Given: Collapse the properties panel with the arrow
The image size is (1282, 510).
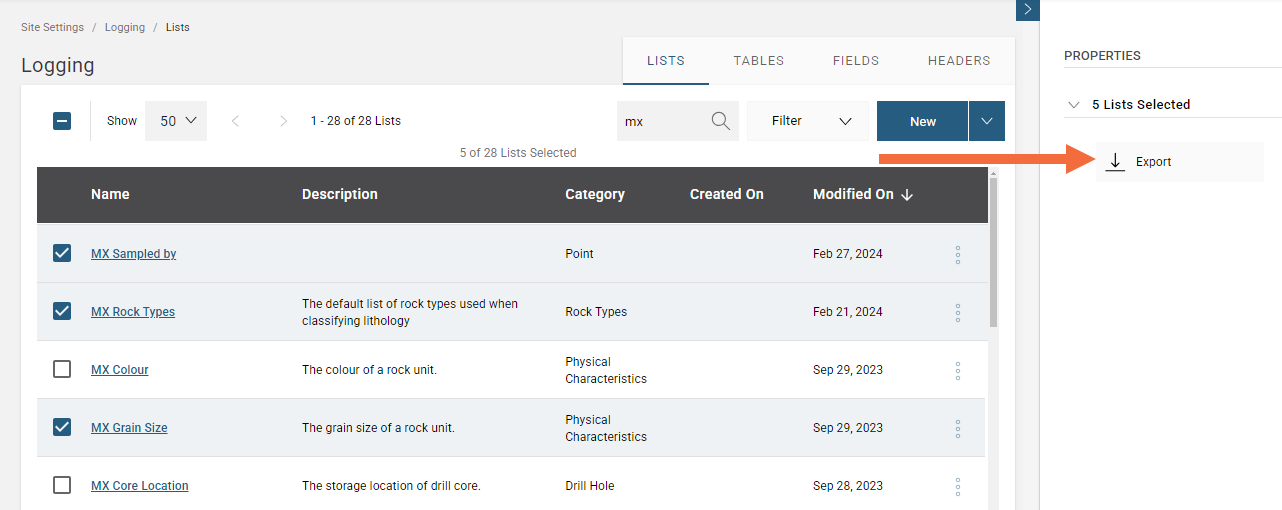Looking at the screenshot, I should pos(1027,9).
